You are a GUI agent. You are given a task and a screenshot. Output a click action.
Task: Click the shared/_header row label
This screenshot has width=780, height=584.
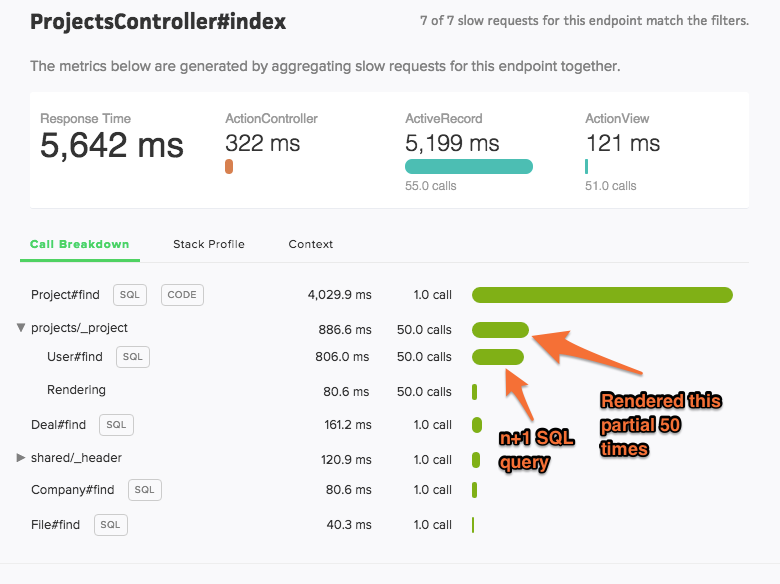coord(76,458)
